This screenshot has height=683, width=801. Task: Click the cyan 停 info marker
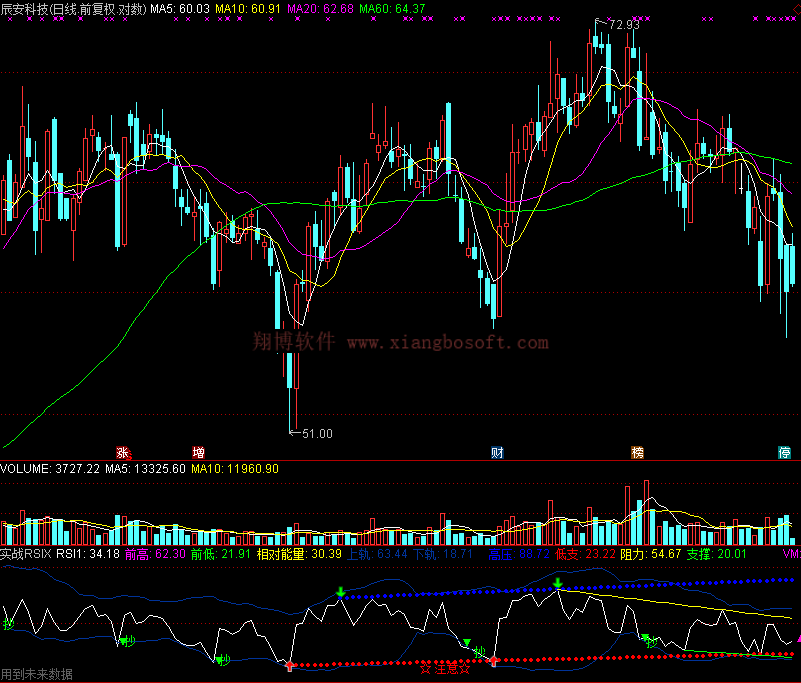pyautogui.click(x=784, y=452)
